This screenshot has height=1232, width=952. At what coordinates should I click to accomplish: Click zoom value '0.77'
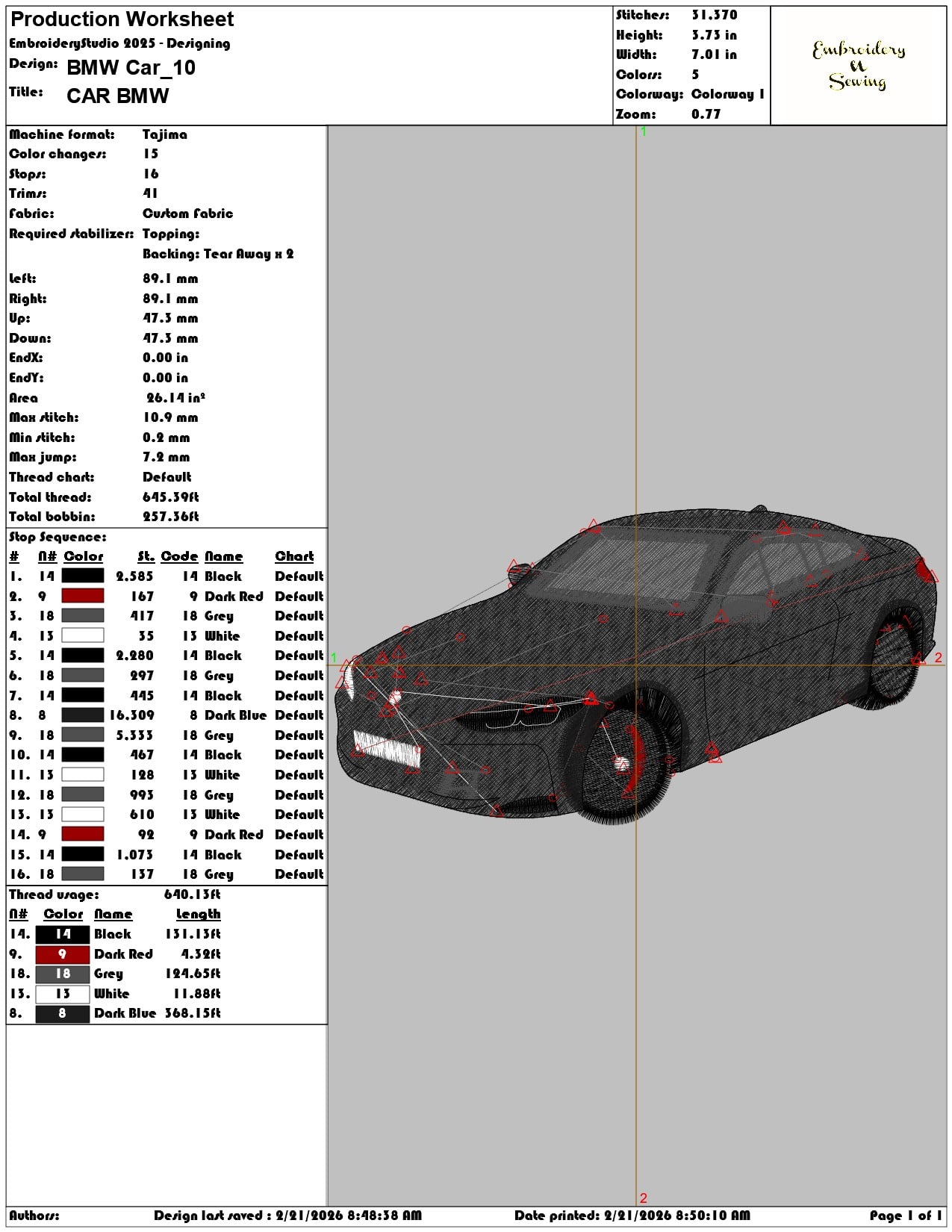pos(706,114)
